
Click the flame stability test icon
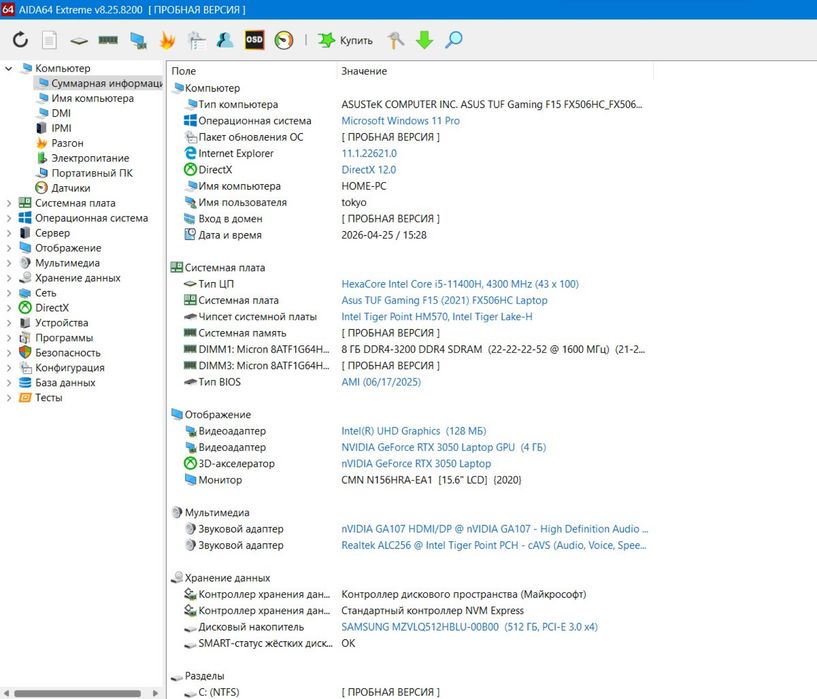pos(167,40)
